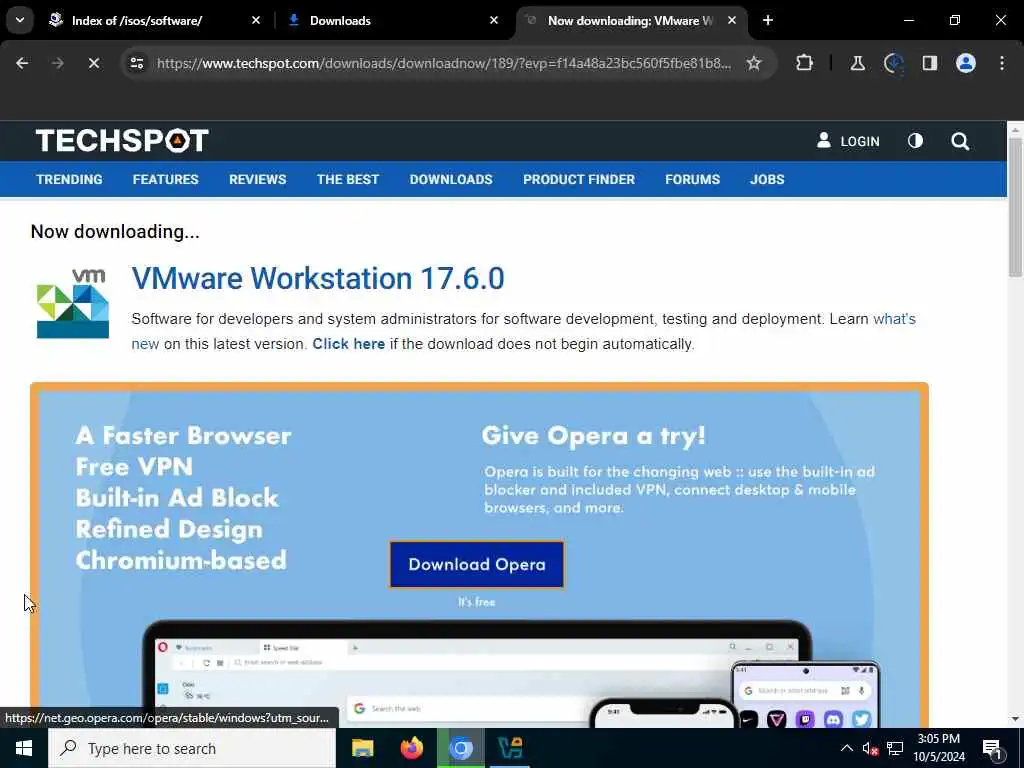1024x768 pixels.
Task: Close the Now downloading tab
Action: click(732, 20)
